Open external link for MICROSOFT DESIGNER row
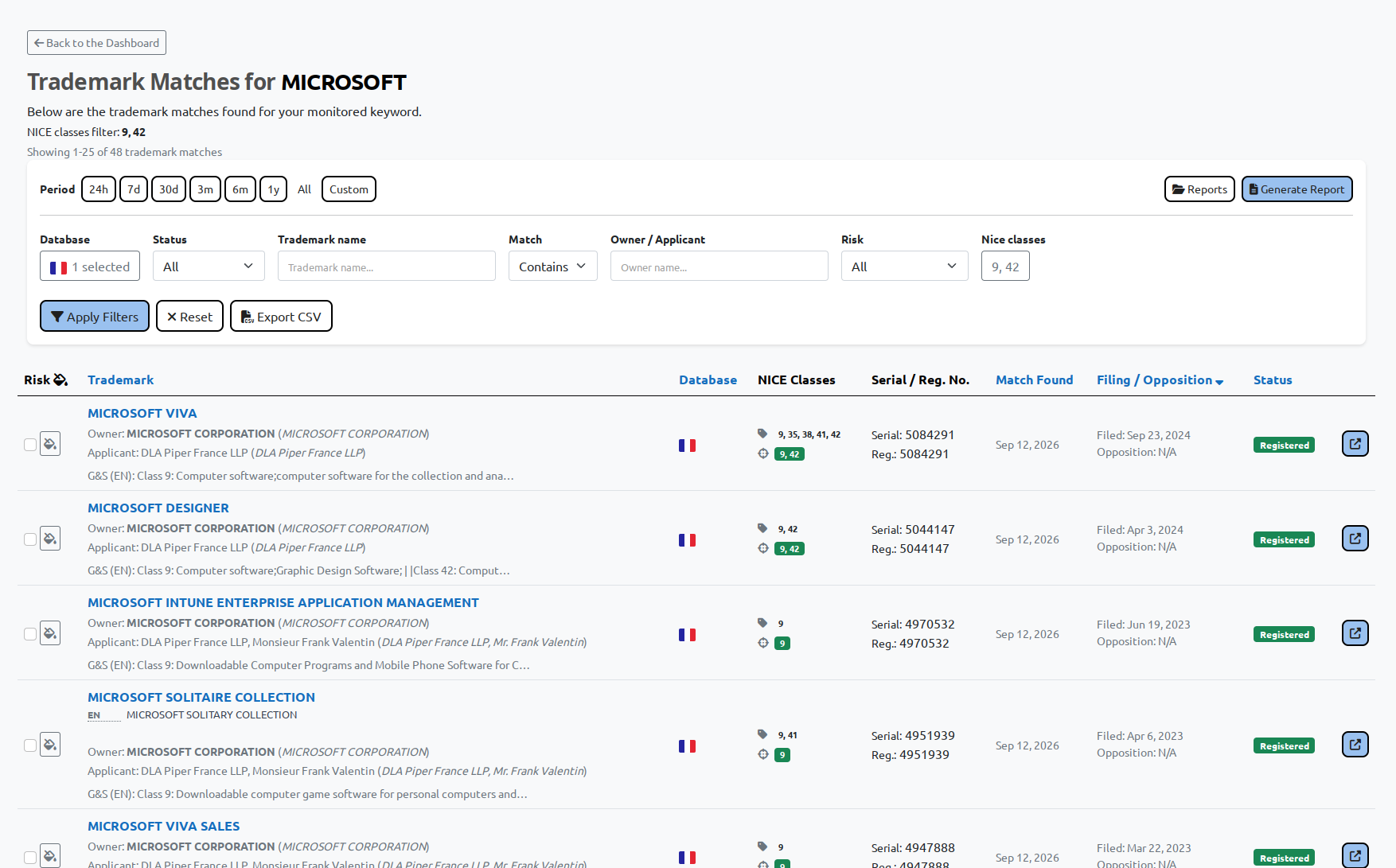 1355,538
